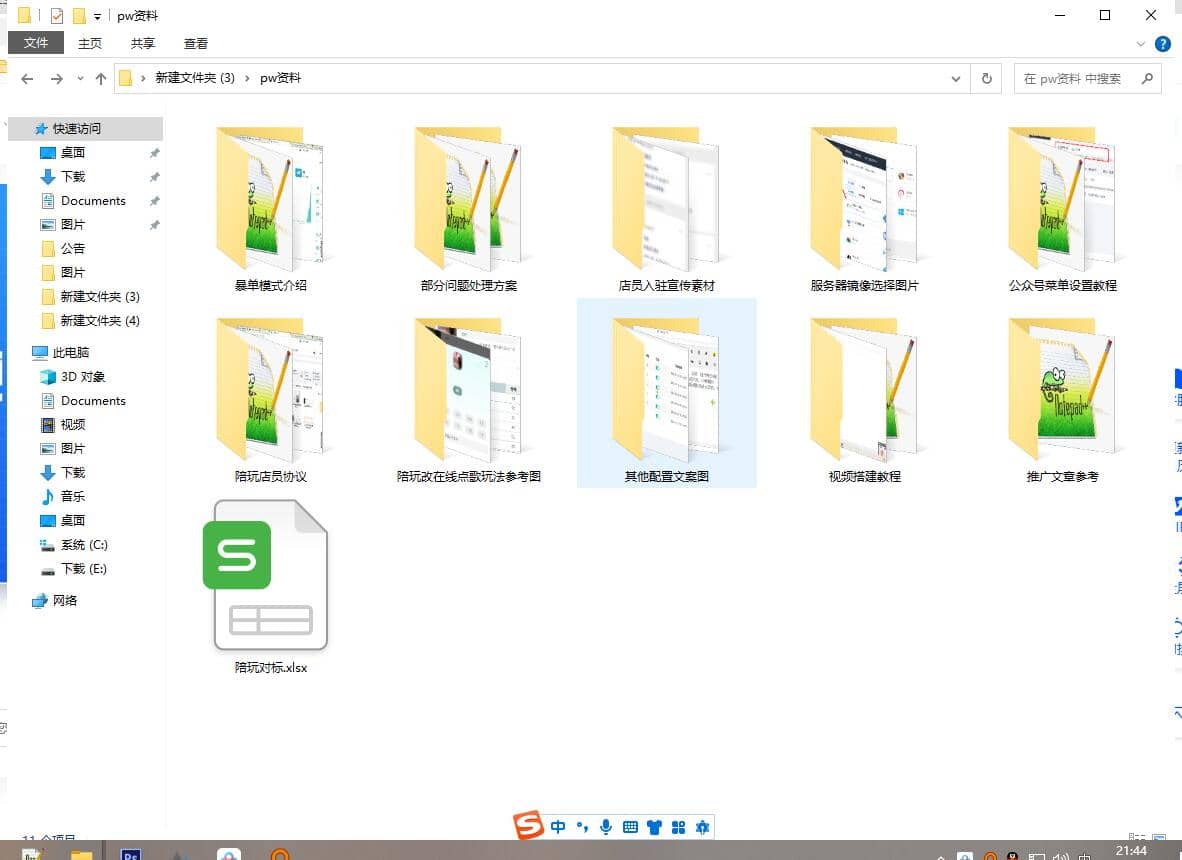Open recent locations dropdown arrow

(x=79, y=79)
